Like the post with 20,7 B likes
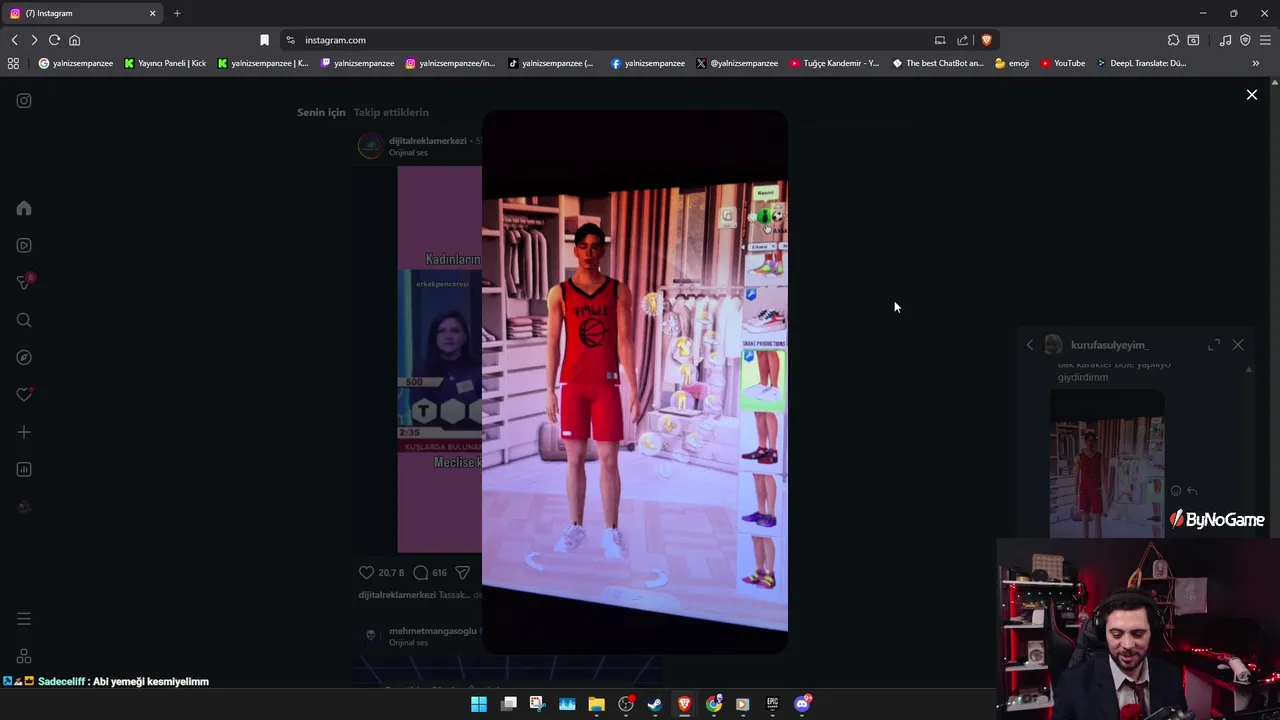The height and width of the screenshot is (720, 1280). coord(366,573)
